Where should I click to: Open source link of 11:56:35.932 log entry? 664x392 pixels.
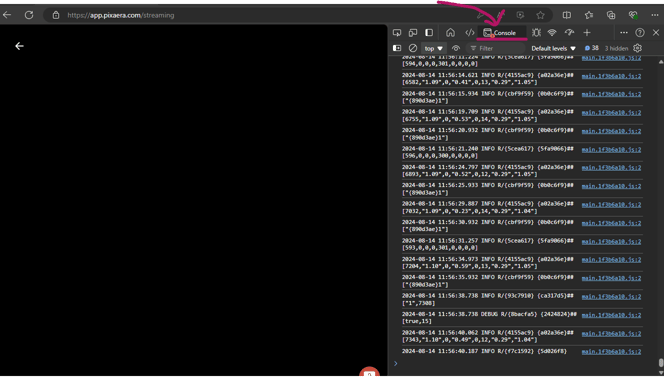click(611, 278)
